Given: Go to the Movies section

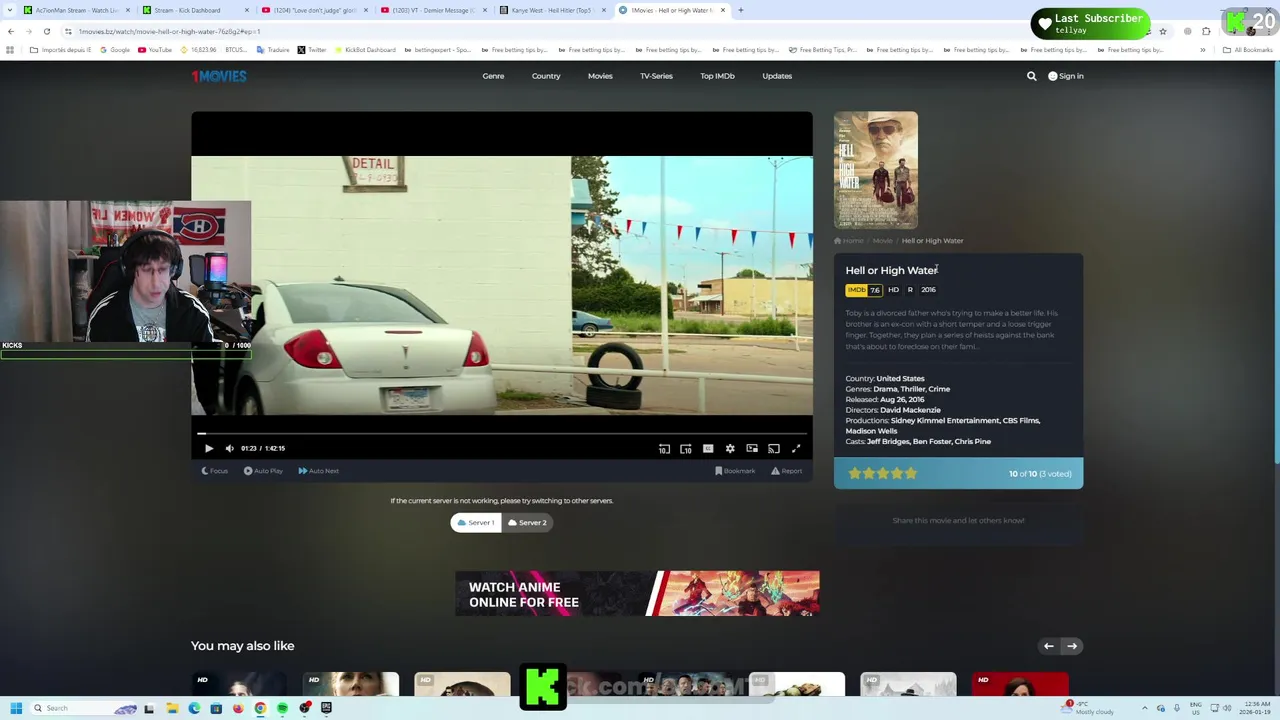Looking at the screenshot, I should pyautogui.click(x=600, y=76).
